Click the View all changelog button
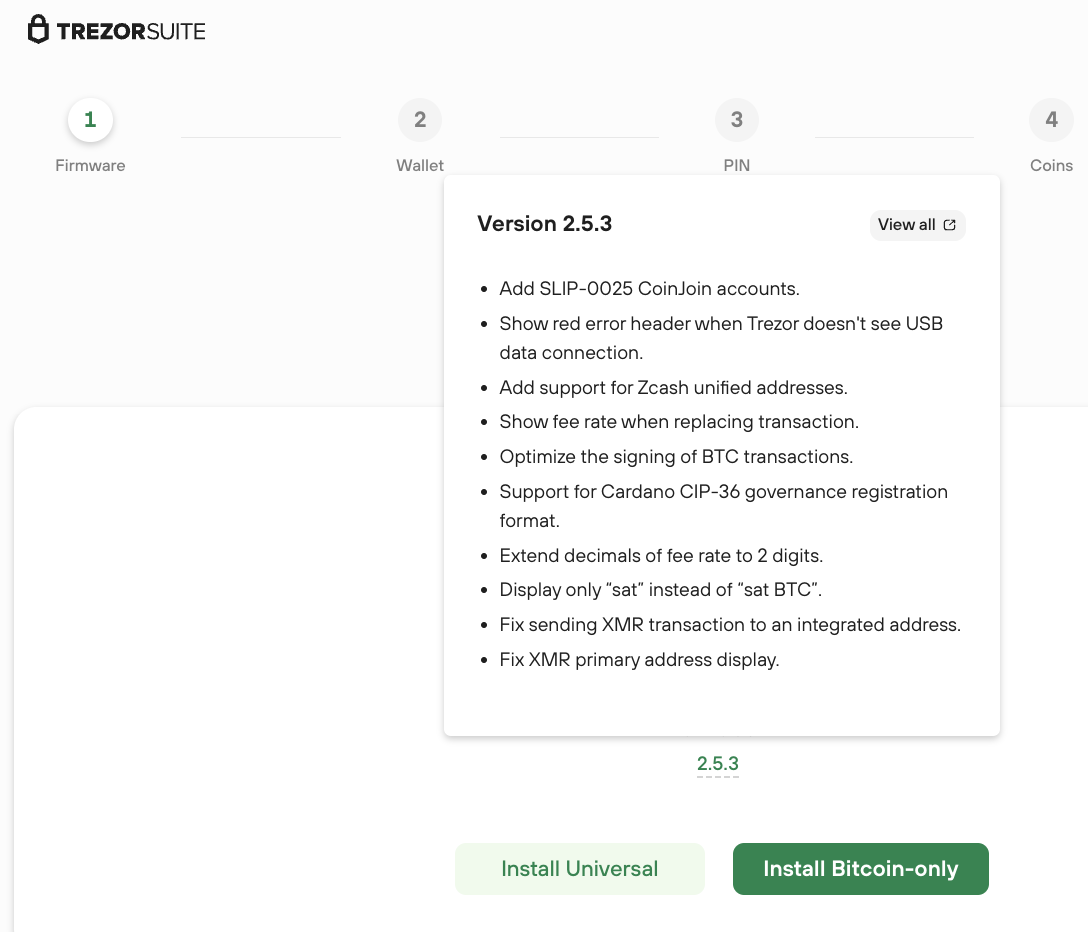This screenshot has height=932, width=1088. coord(916,224)
